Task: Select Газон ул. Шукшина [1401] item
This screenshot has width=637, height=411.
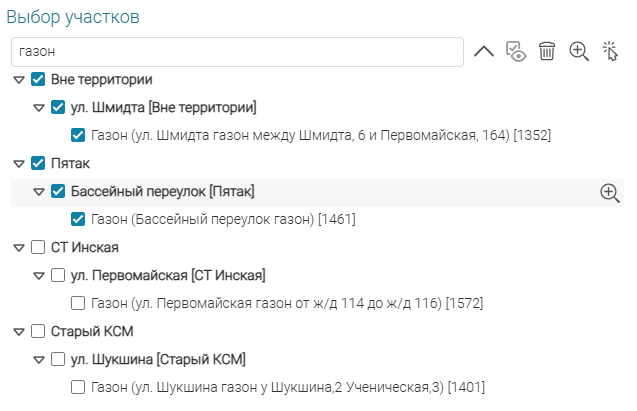Action: pos(288,387)
